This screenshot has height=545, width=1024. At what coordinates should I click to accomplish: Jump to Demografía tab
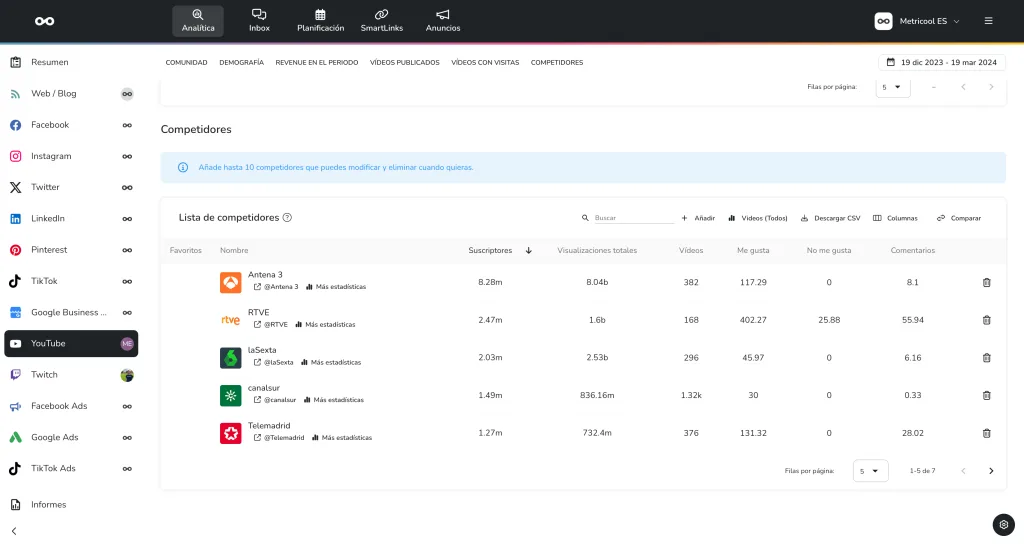point(242,63)
